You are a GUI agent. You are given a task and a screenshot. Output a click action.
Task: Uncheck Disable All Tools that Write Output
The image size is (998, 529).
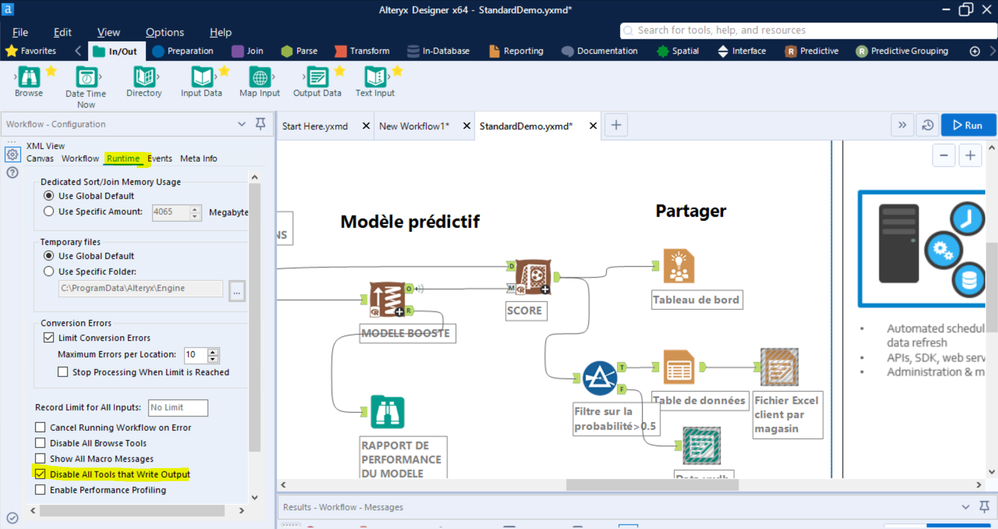point(40,474)
